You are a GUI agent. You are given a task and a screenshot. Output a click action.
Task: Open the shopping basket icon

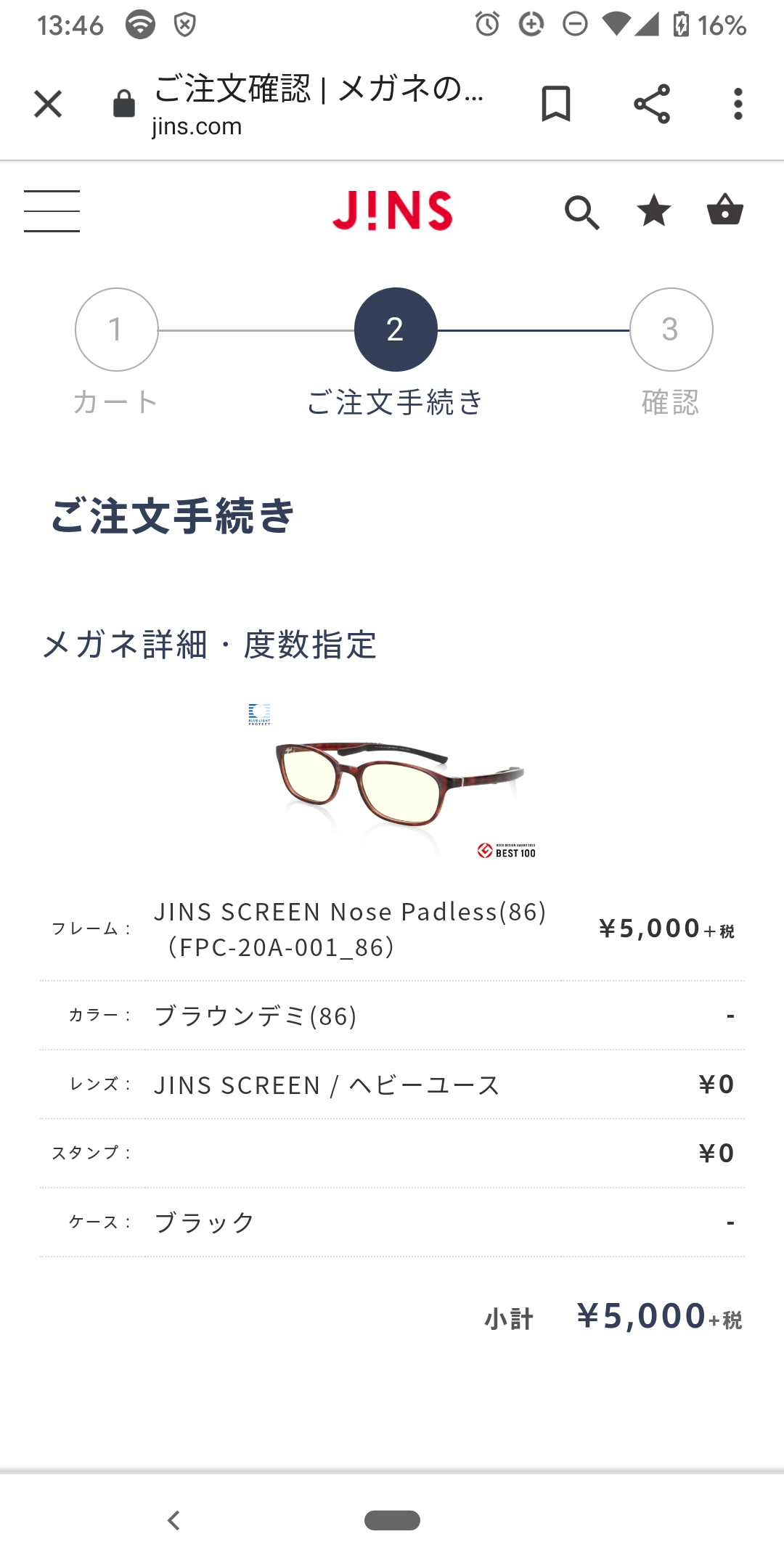click(725, 210)
